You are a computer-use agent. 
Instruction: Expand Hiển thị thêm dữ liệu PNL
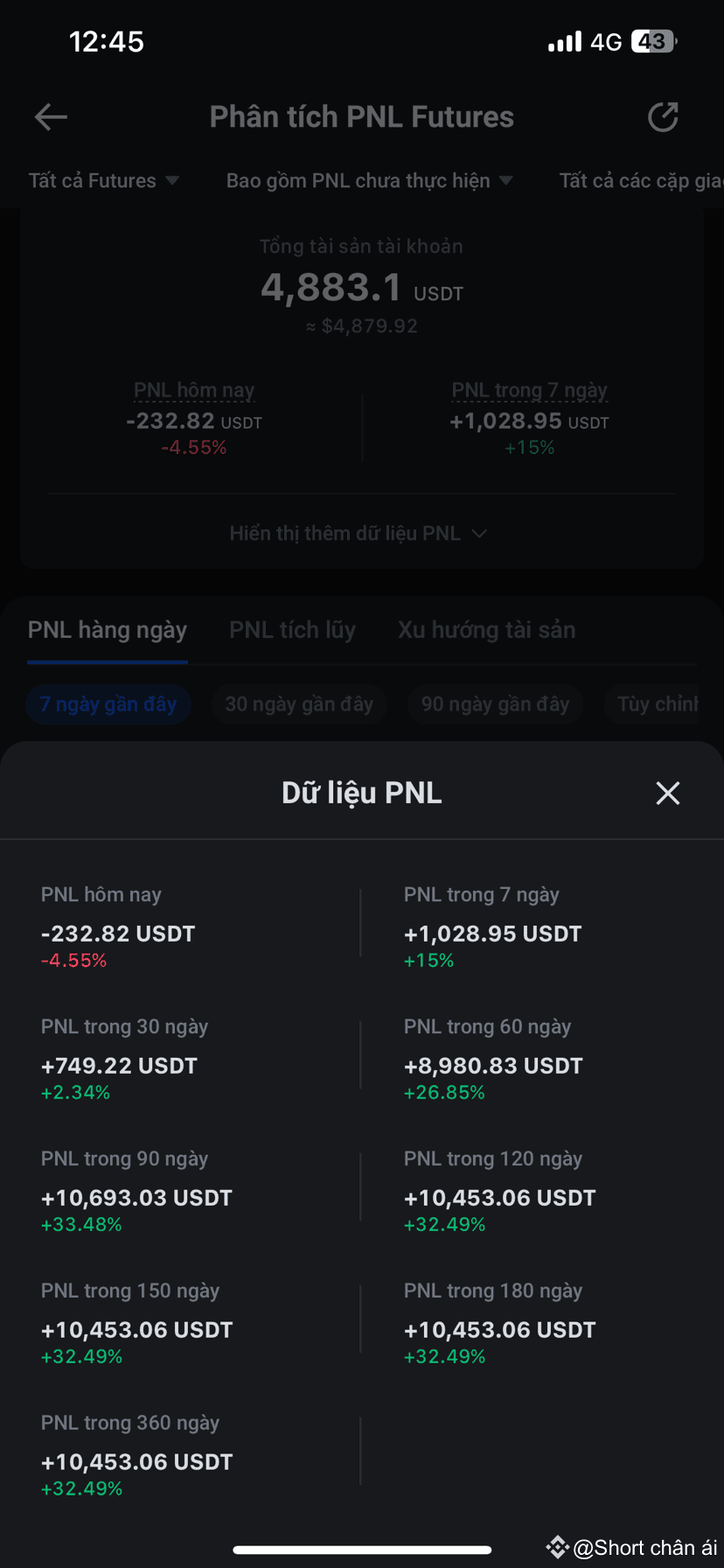click(x=359, y=533)
